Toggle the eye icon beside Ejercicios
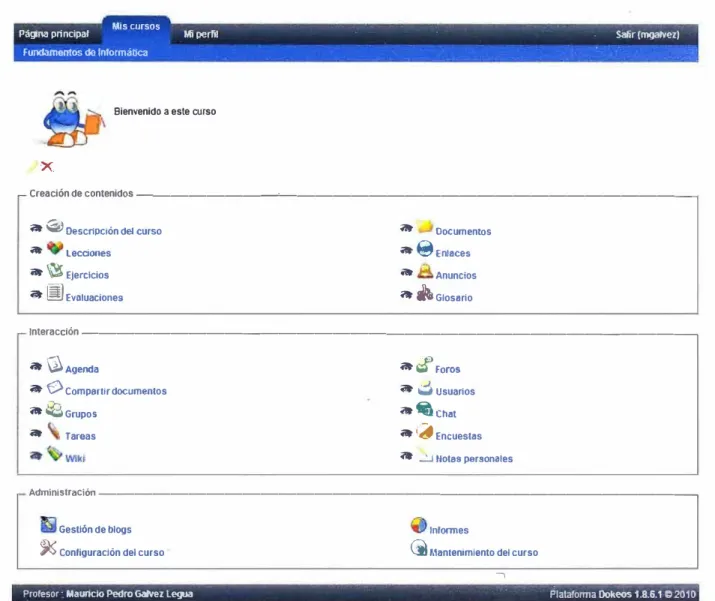 pyautogui.click(x=36, y=272)
